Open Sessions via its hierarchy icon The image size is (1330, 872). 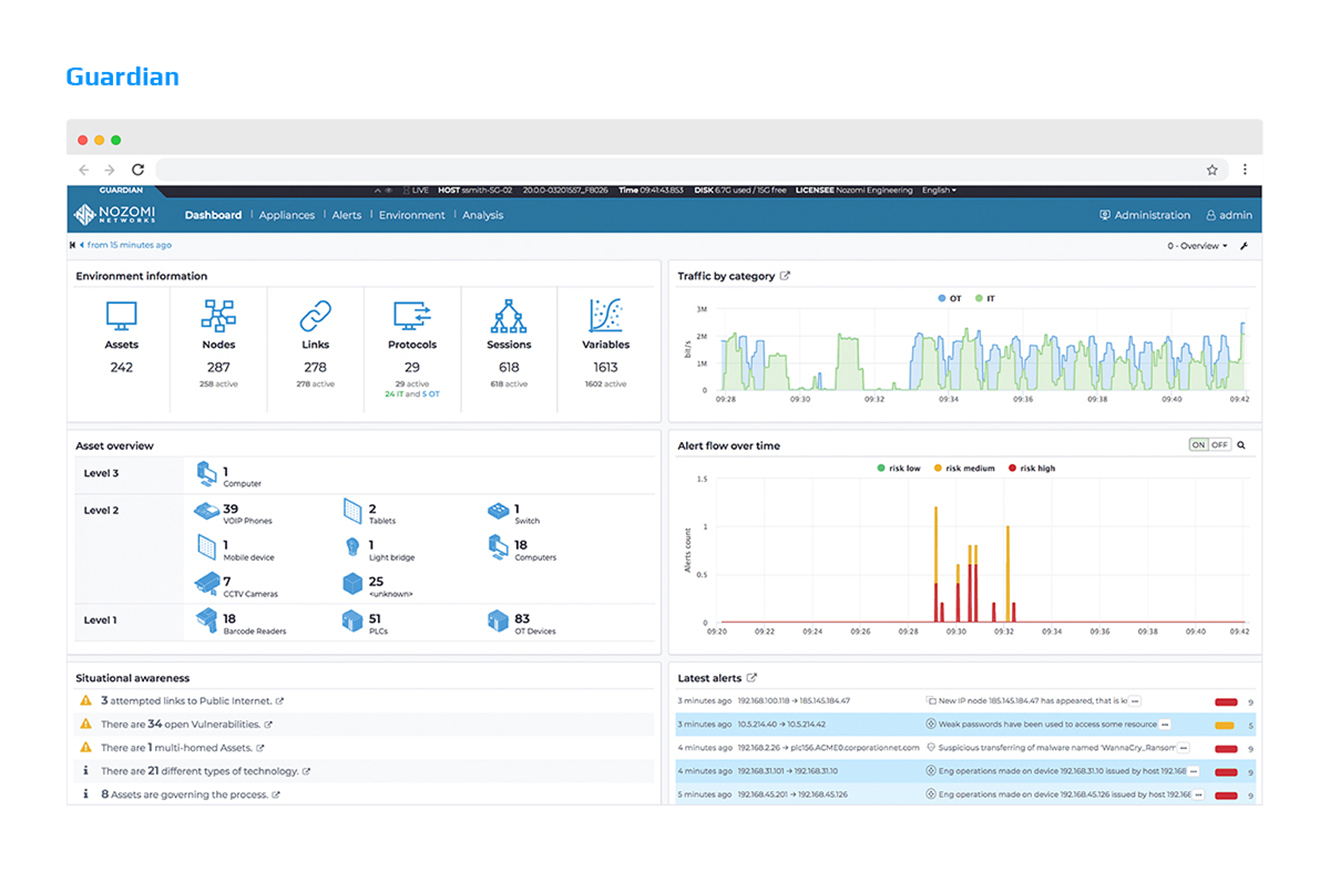click(509, 318)
